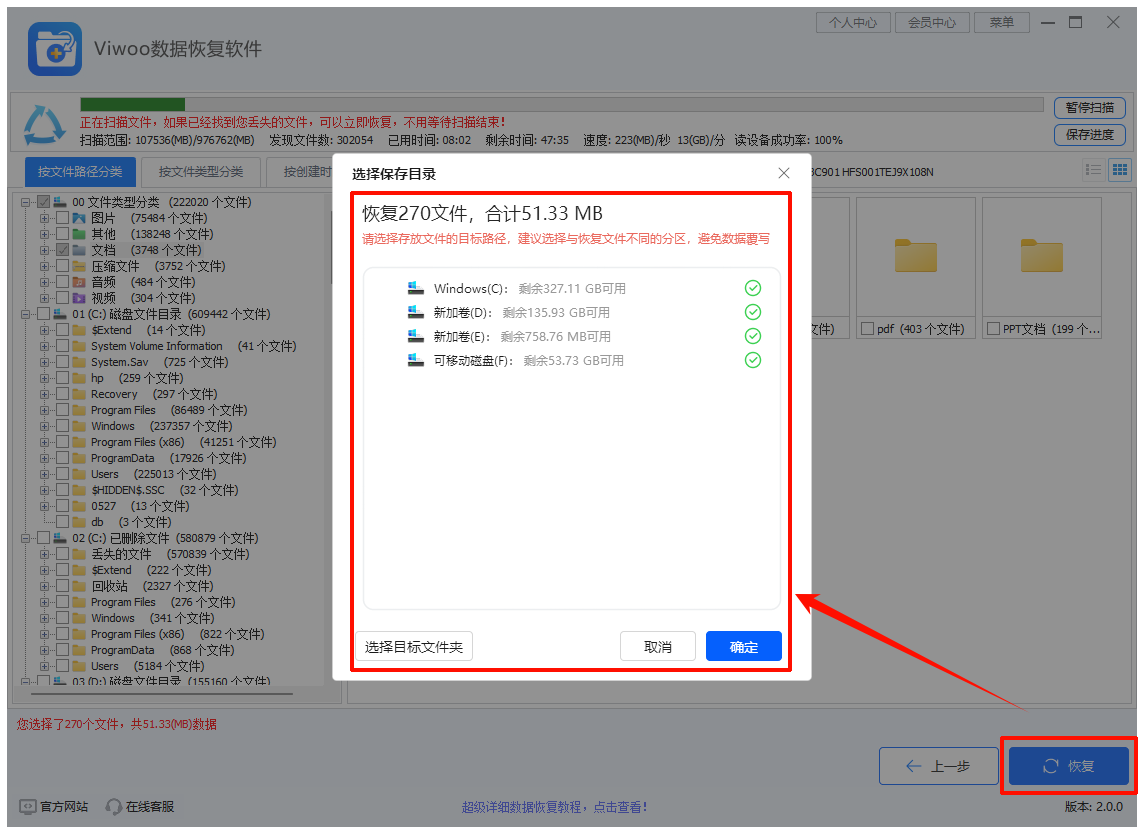
Task: Open the online customer service icon
Action: point(114,807)
